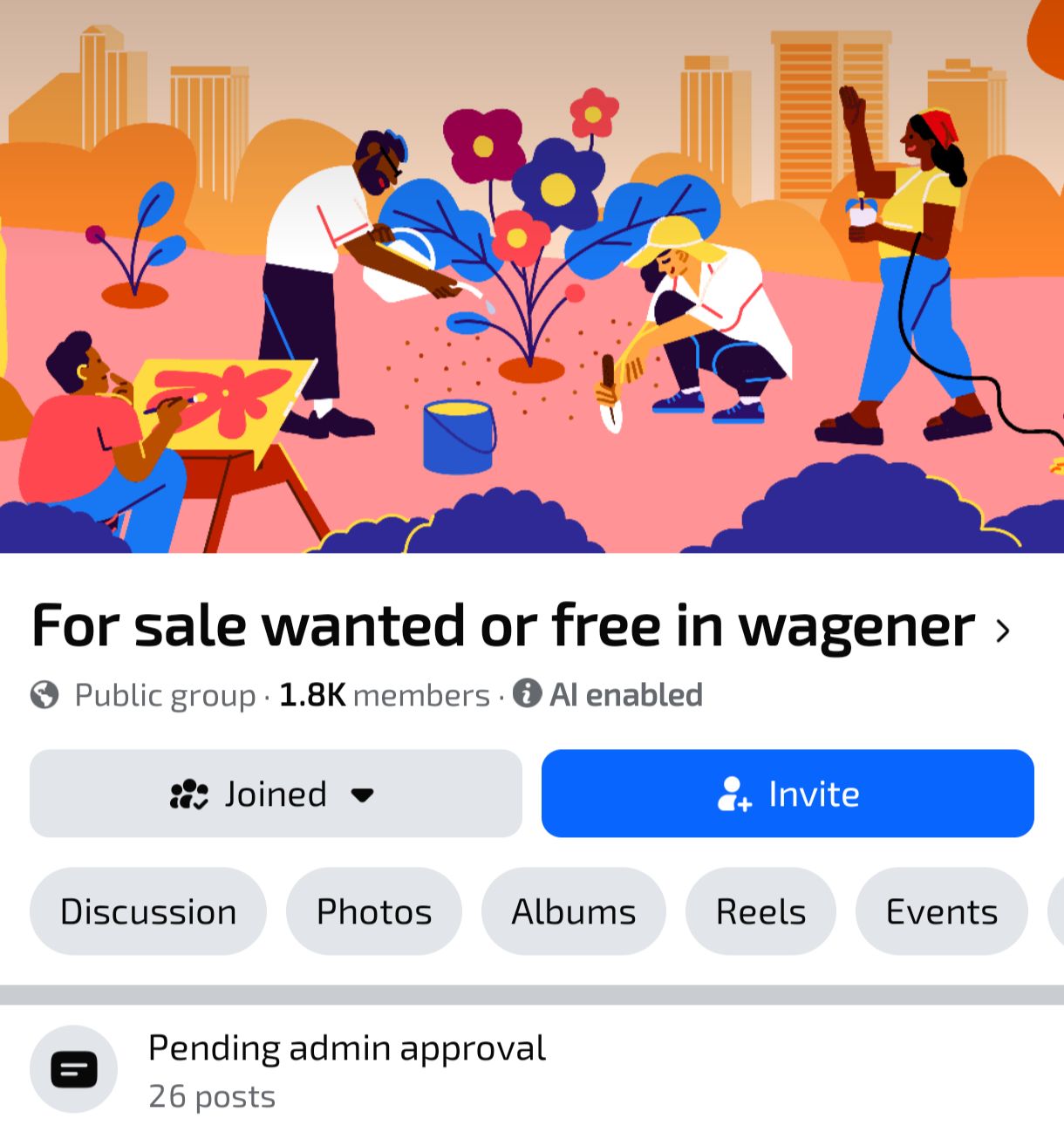Tap the group members icon on Joined

[x=189, y=794]
